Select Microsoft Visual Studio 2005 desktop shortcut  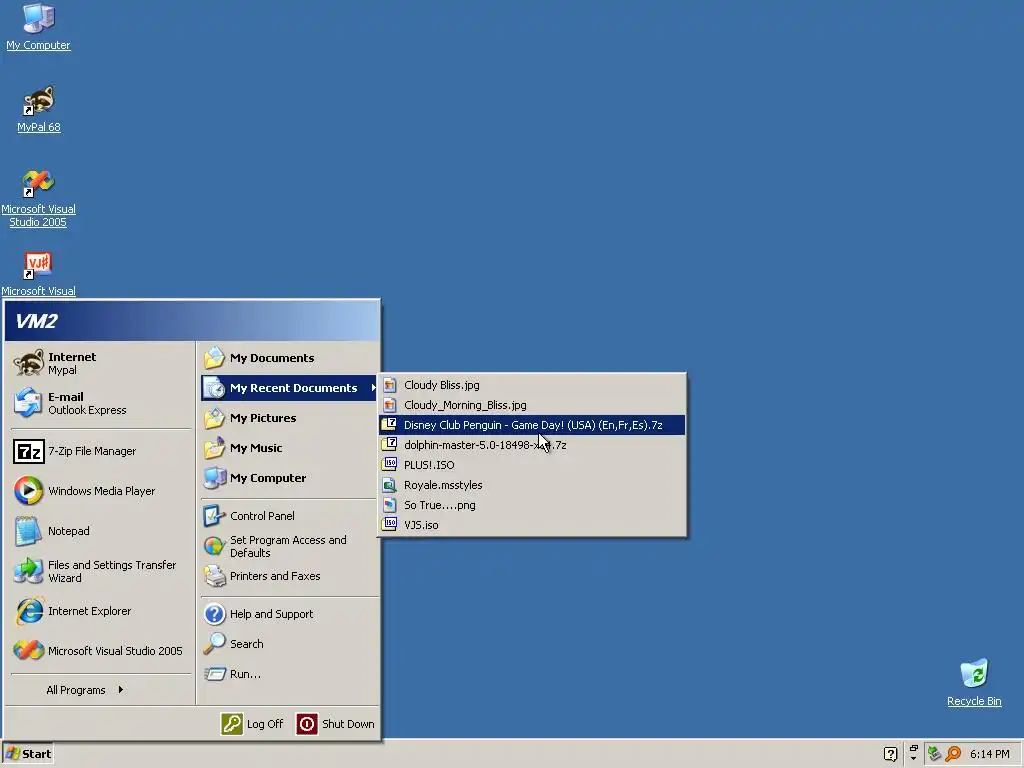(x=39, y=198)
